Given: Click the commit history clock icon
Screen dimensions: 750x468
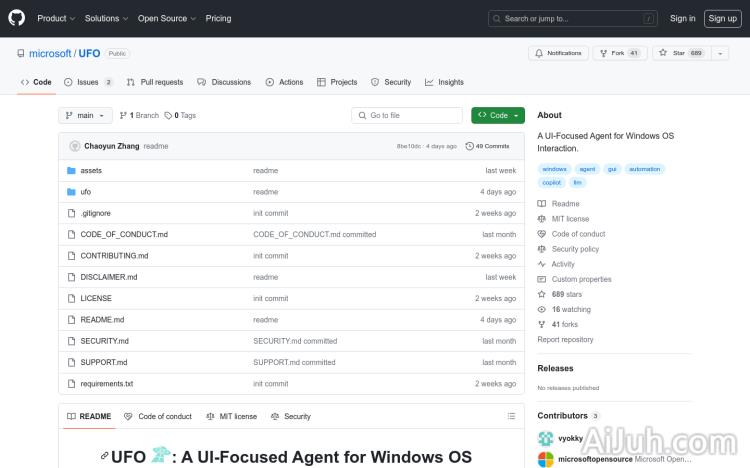Looking at the screenshot, I should pyautogui.click(x=469, y=146).
